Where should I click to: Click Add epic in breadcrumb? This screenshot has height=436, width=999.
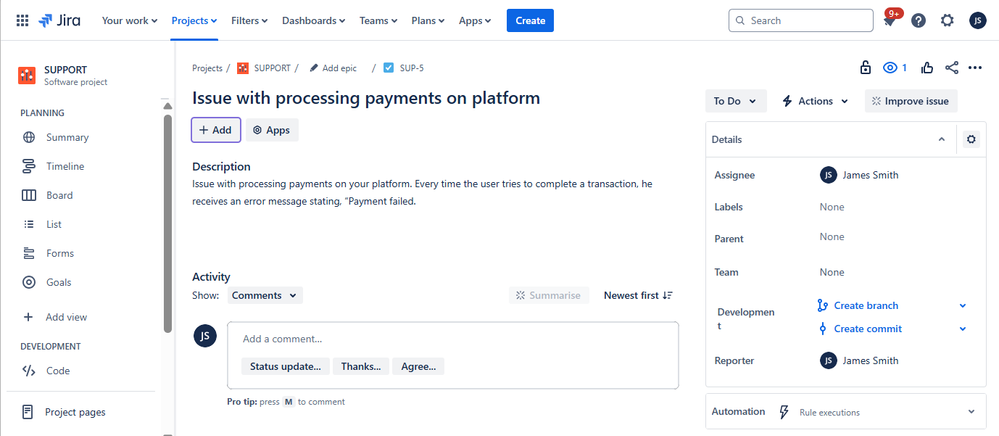(x=333, y=68)
